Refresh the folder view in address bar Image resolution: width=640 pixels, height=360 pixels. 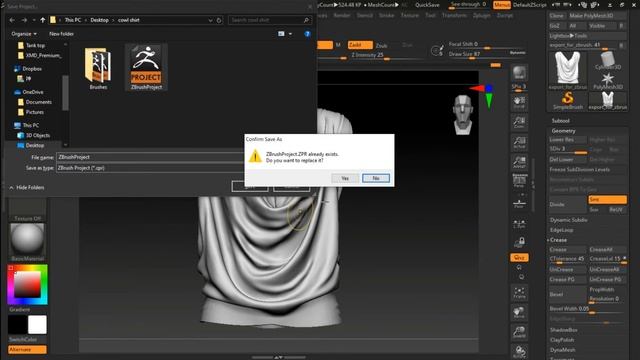click(x=219, y=20)
